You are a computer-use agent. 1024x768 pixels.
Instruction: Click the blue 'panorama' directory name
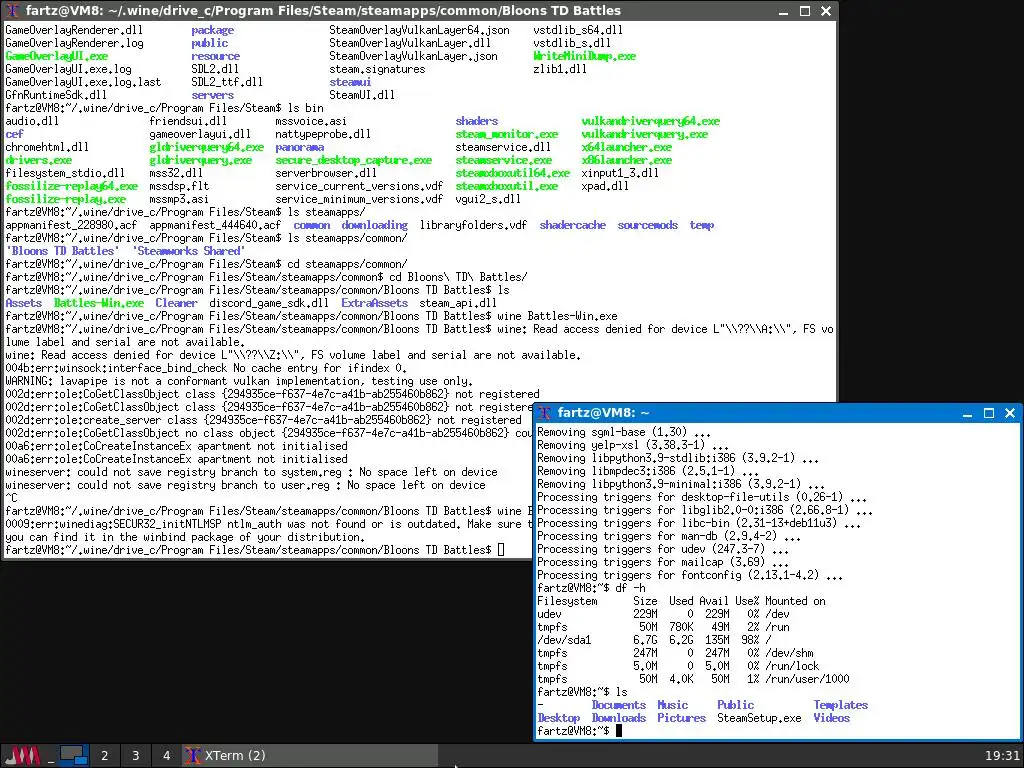click(x=299, y=148)
